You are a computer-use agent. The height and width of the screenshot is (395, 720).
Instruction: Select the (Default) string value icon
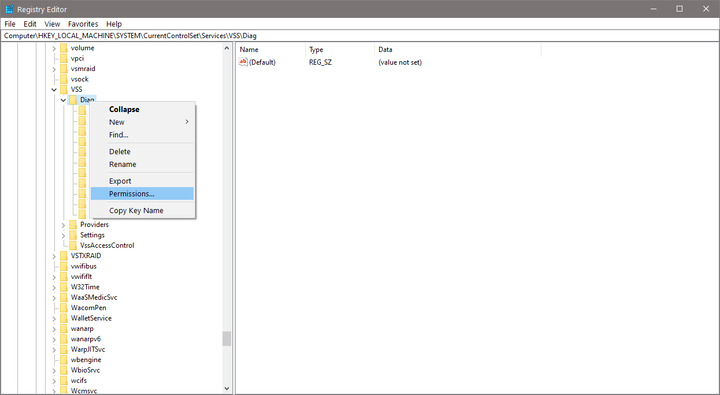point(243,62)
